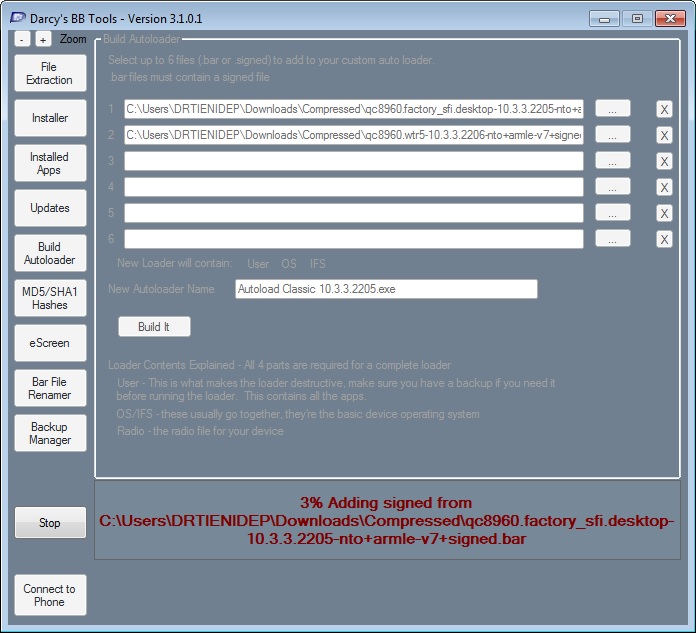Open the File Extraction section
The height and width of the screenshot is (633, 696).
click(50, 73)
